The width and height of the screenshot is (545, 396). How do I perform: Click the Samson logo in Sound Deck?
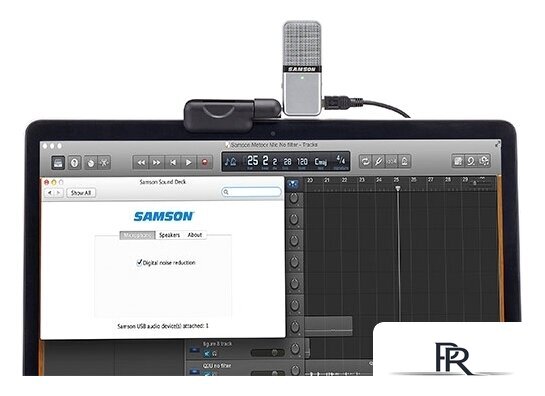tap(163, 216)
